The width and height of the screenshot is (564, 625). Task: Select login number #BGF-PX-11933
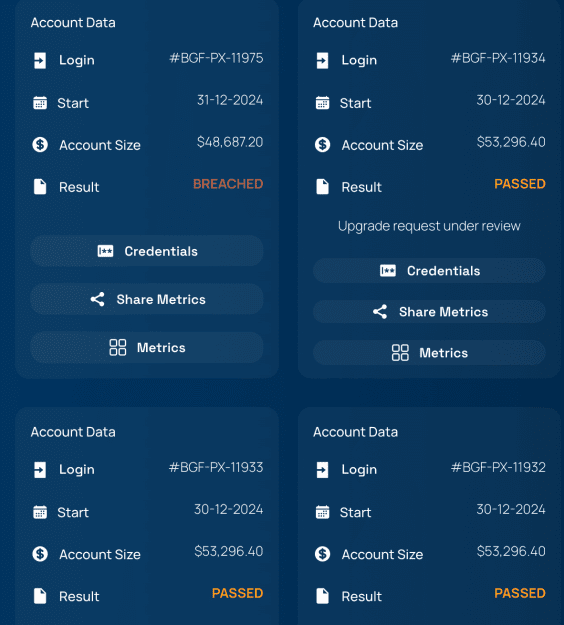(x=216, y=467)
